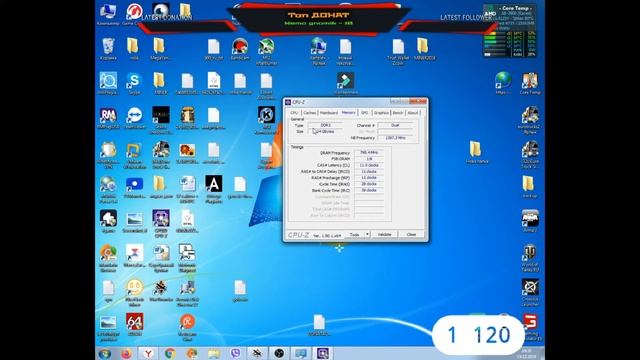Viewport: 640px width, 360px height.
Task: Switch to the CPU tab in CPU-Z
Action: click(x=294, y=113)
